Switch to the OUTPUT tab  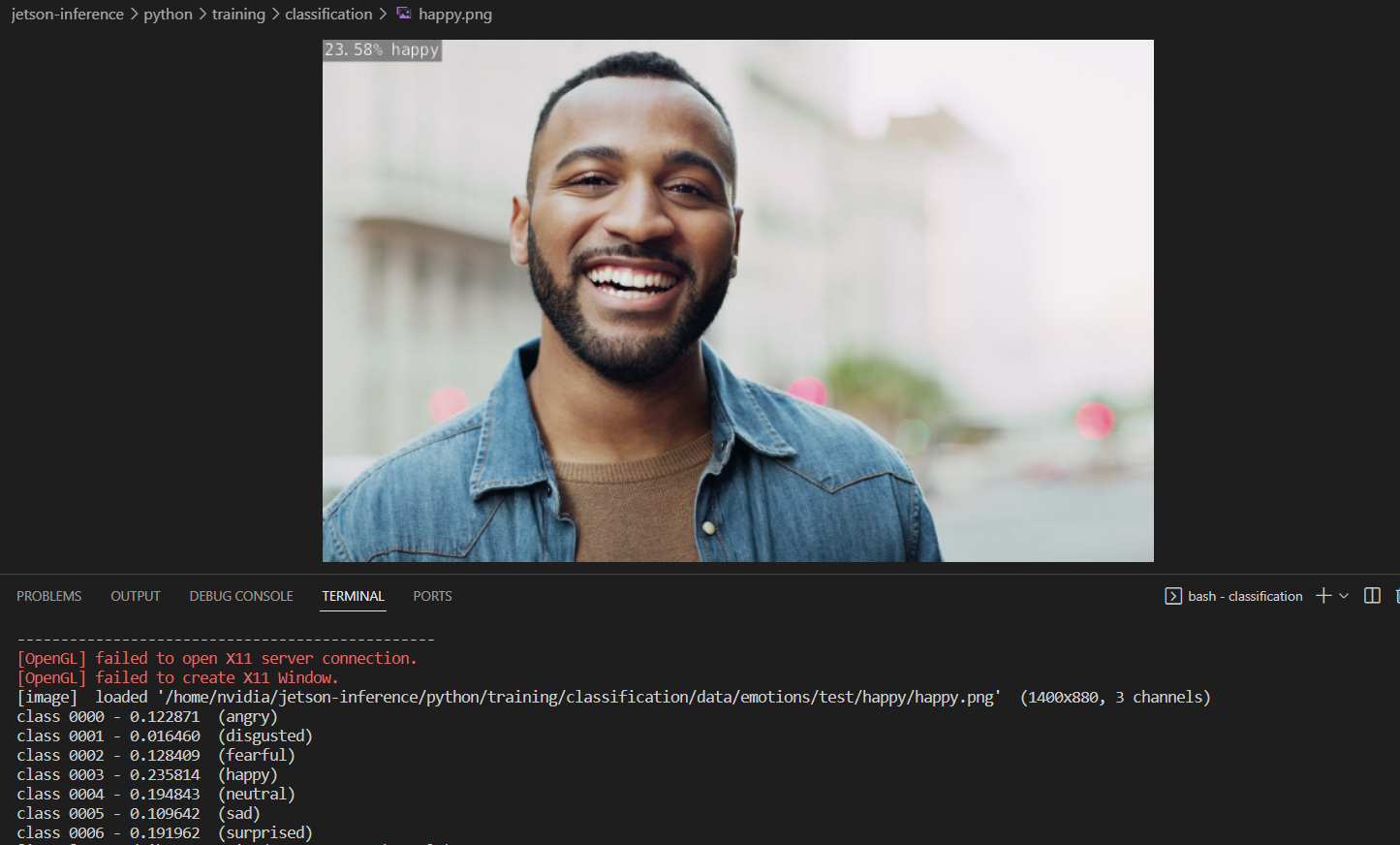(x=135, y=595)
